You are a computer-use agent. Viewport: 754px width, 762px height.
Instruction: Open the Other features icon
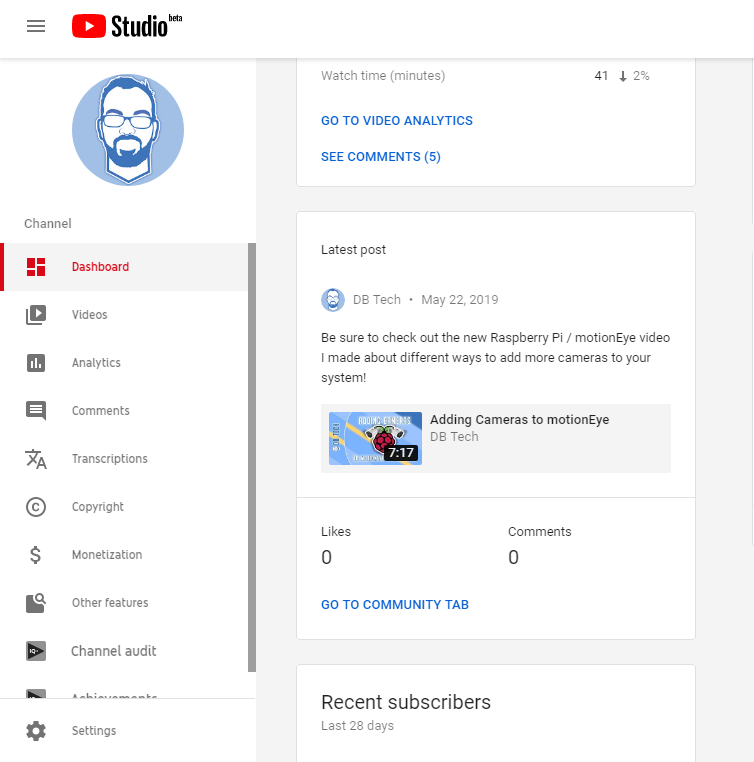pyautogui.click(x=36, y=603)
